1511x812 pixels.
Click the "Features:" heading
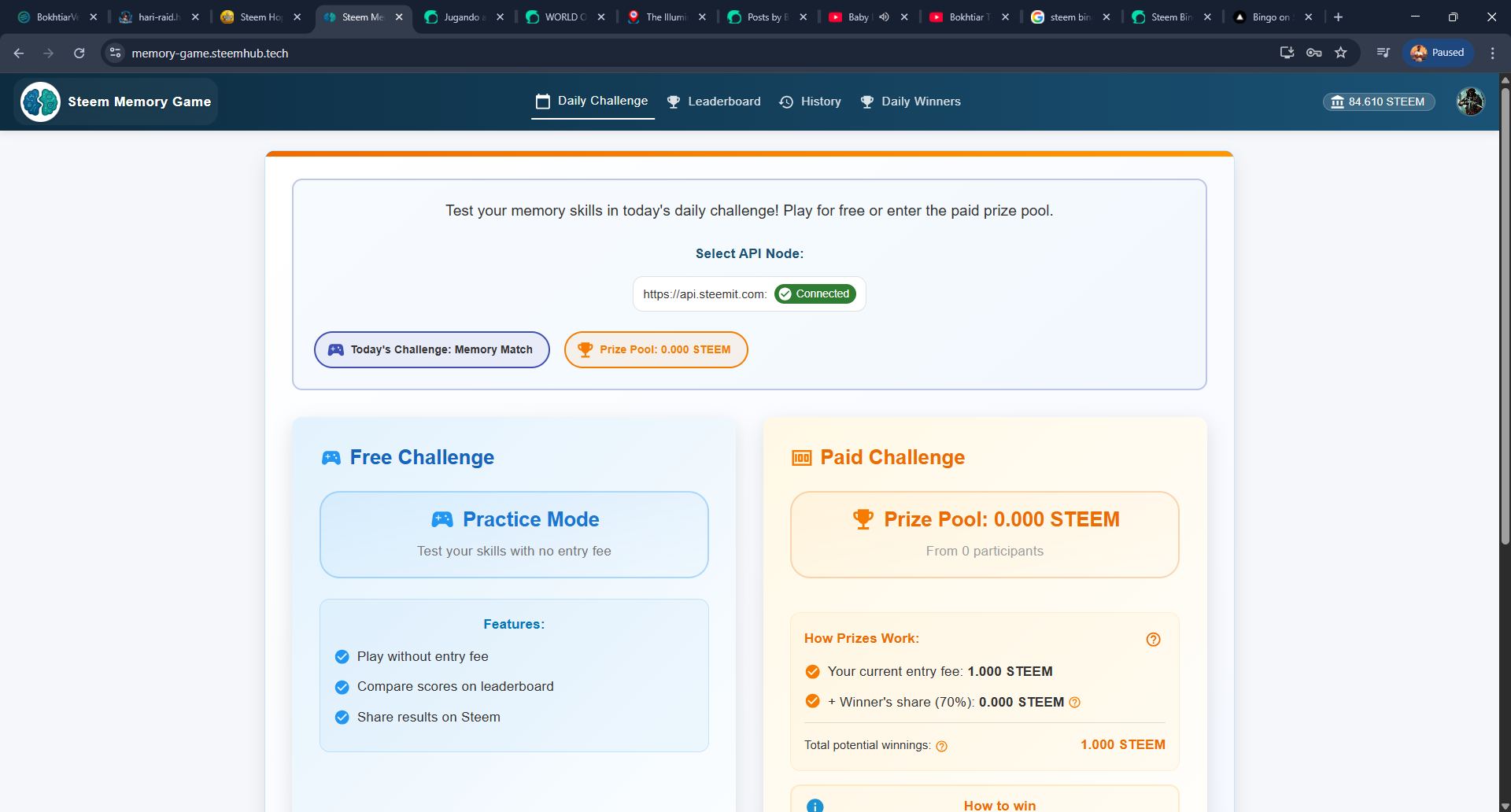coord(514,624)
